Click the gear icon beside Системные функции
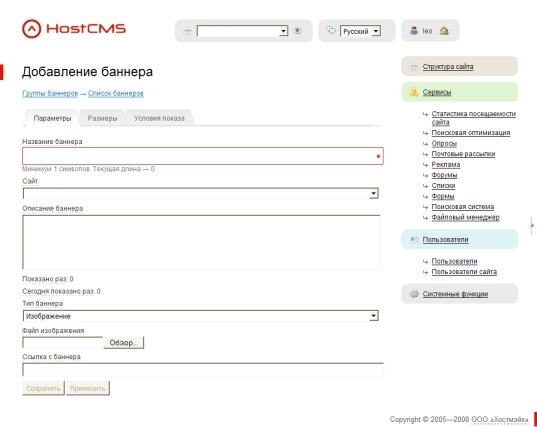Screen dimensions: 537x427 pos(414,294)
